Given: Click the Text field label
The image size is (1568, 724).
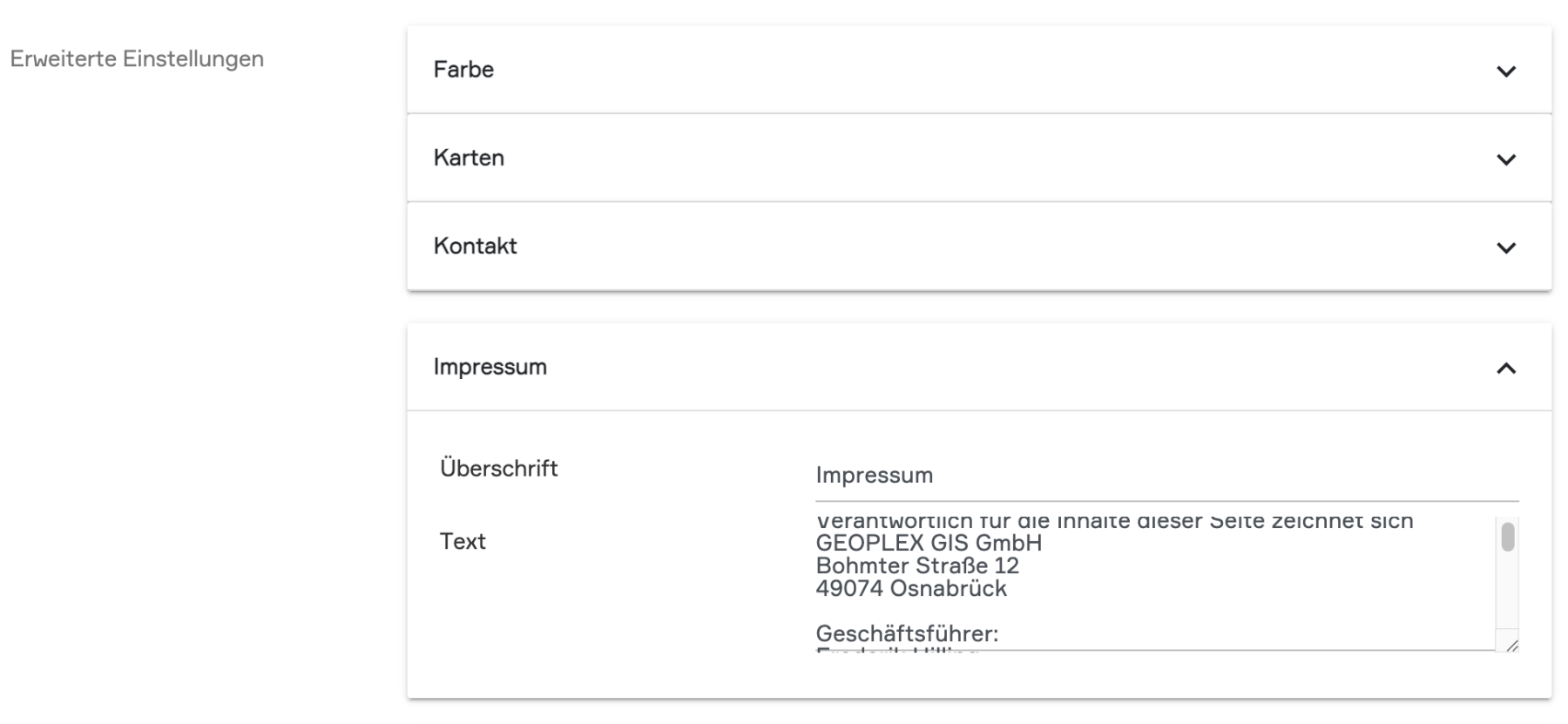Looking at the screenshot, I should (x=463, y=542).
